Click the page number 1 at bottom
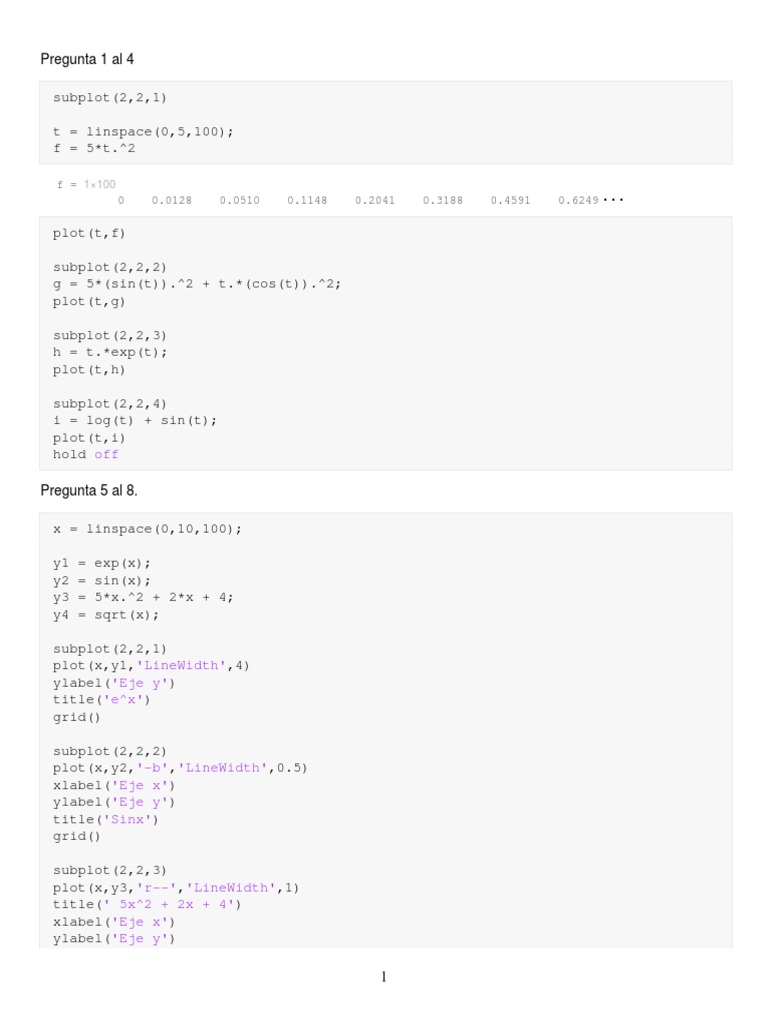The width and height of the screenshot is (768, 1024). pos(384,977)
